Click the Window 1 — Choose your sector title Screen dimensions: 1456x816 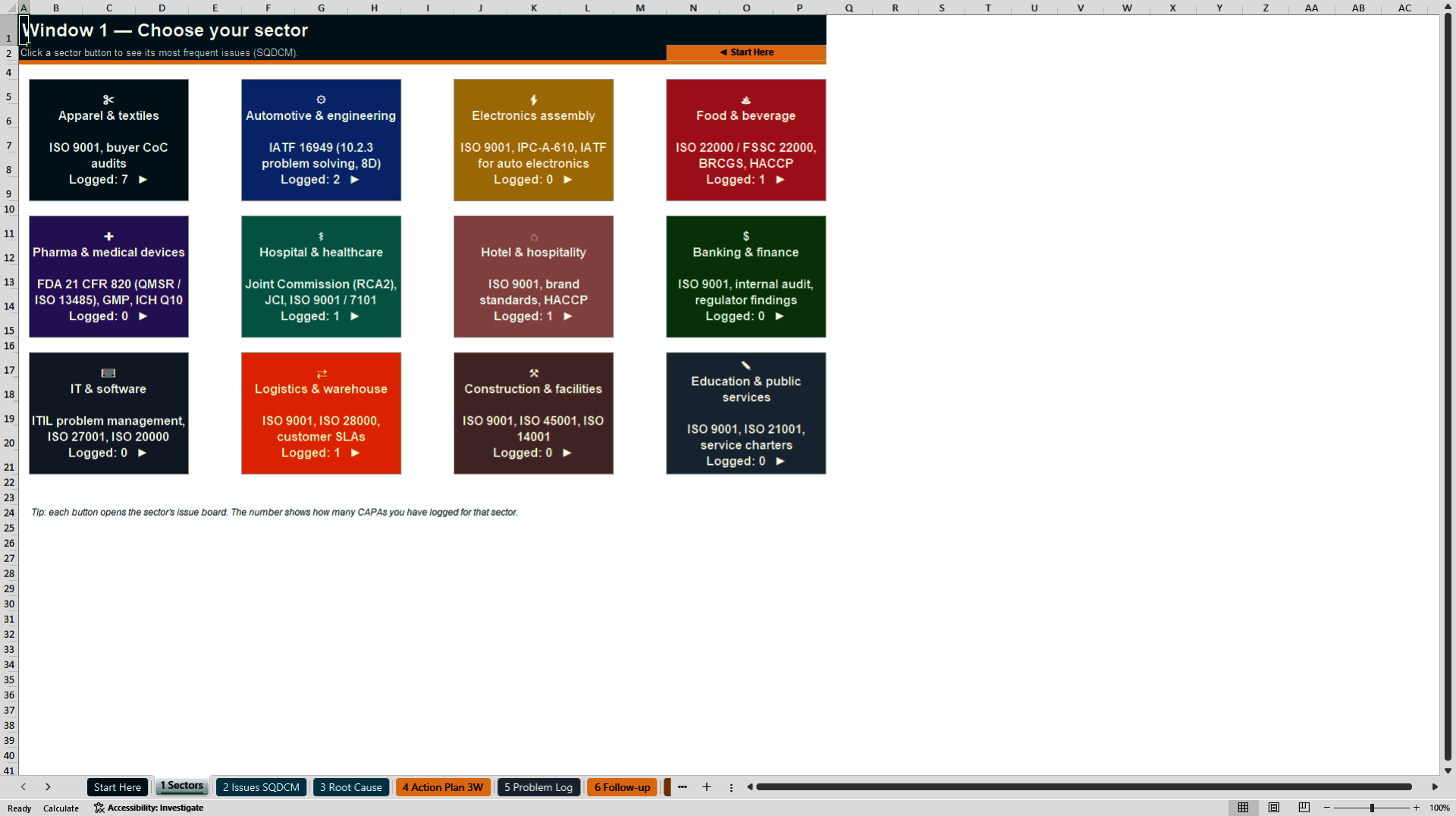(x=165, y=30)
